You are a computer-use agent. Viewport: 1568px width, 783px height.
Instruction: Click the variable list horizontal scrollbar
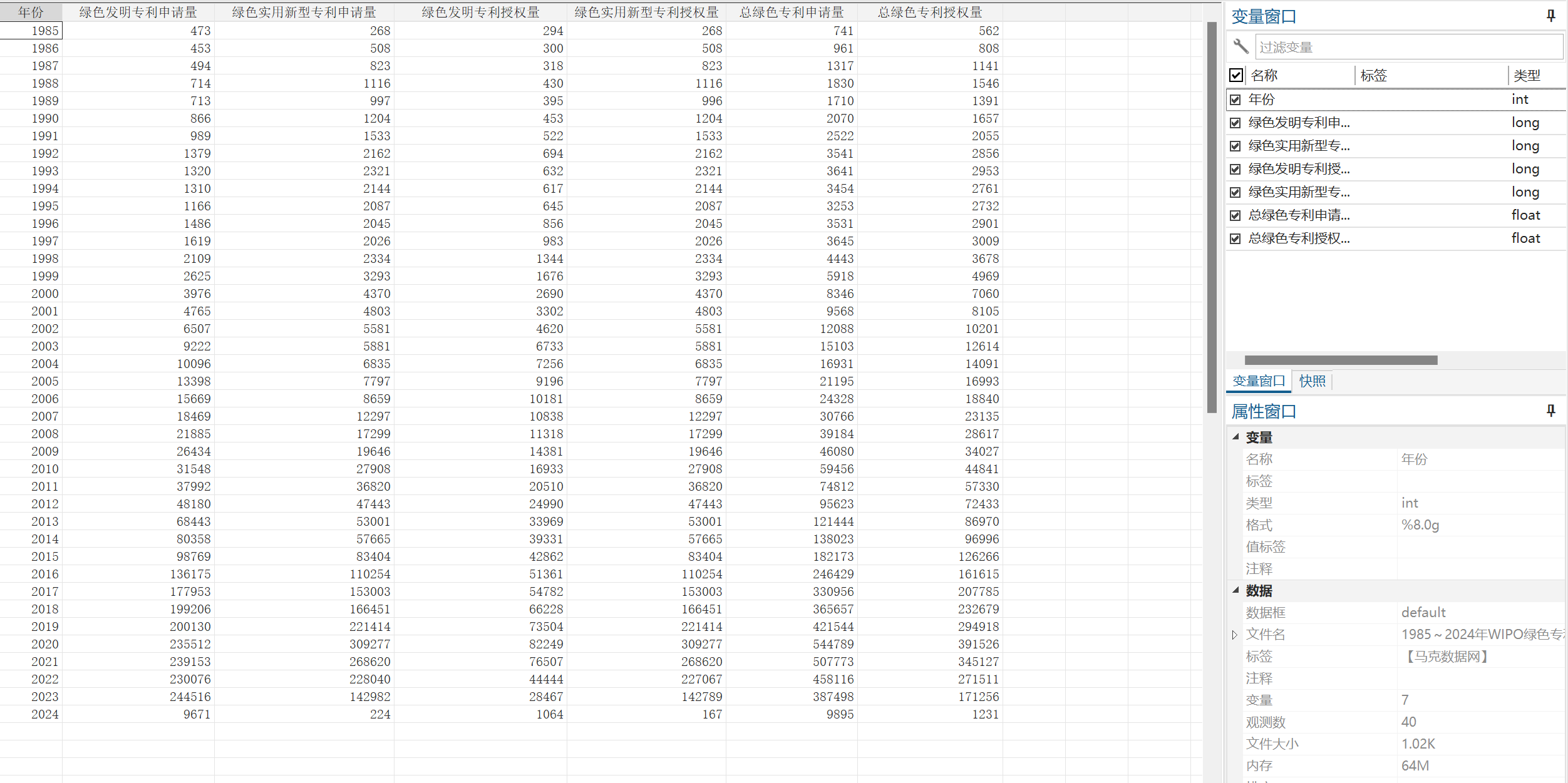pyautogui.click(x=1340, y=360)
